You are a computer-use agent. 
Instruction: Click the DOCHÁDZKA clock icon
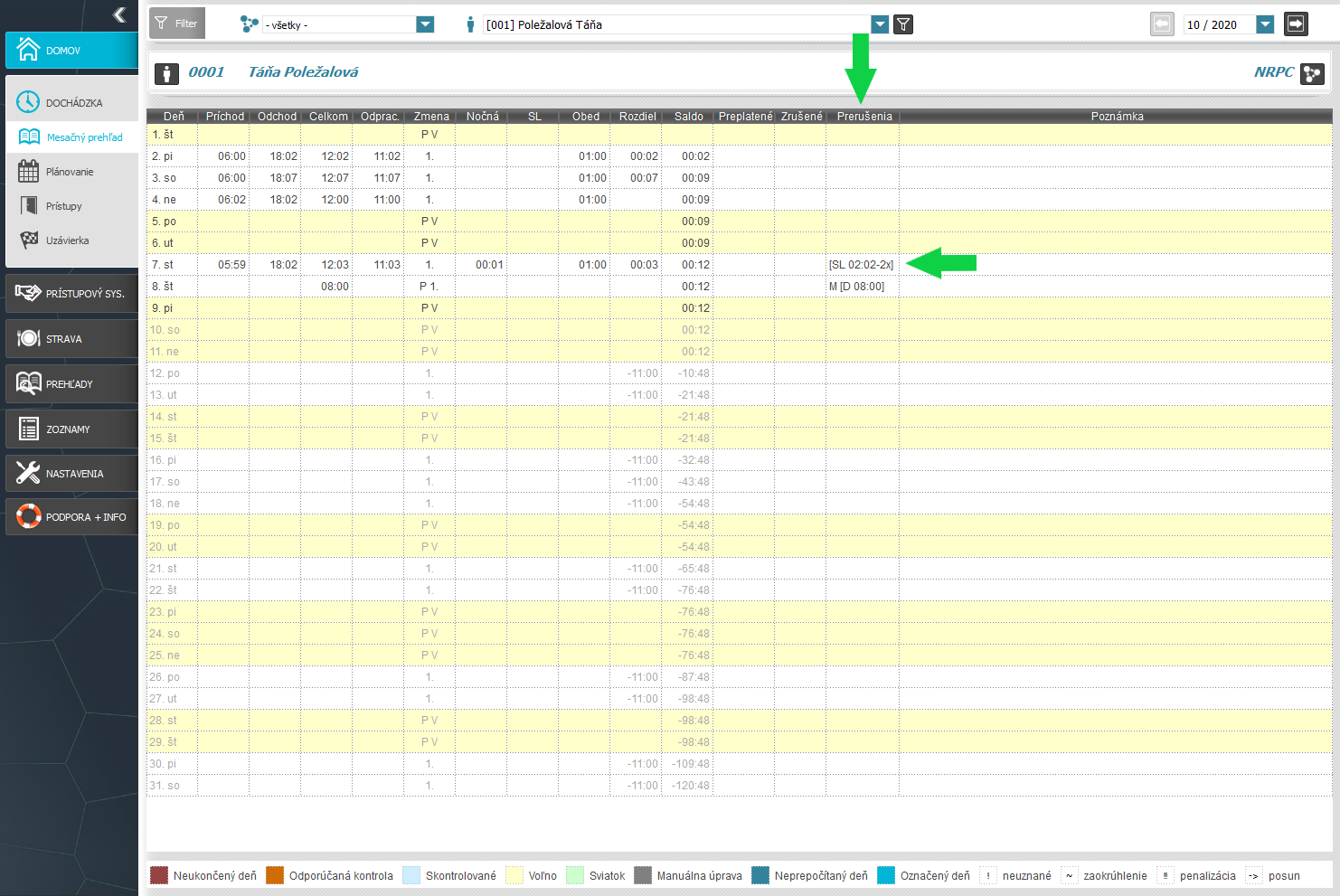[28, 102]
